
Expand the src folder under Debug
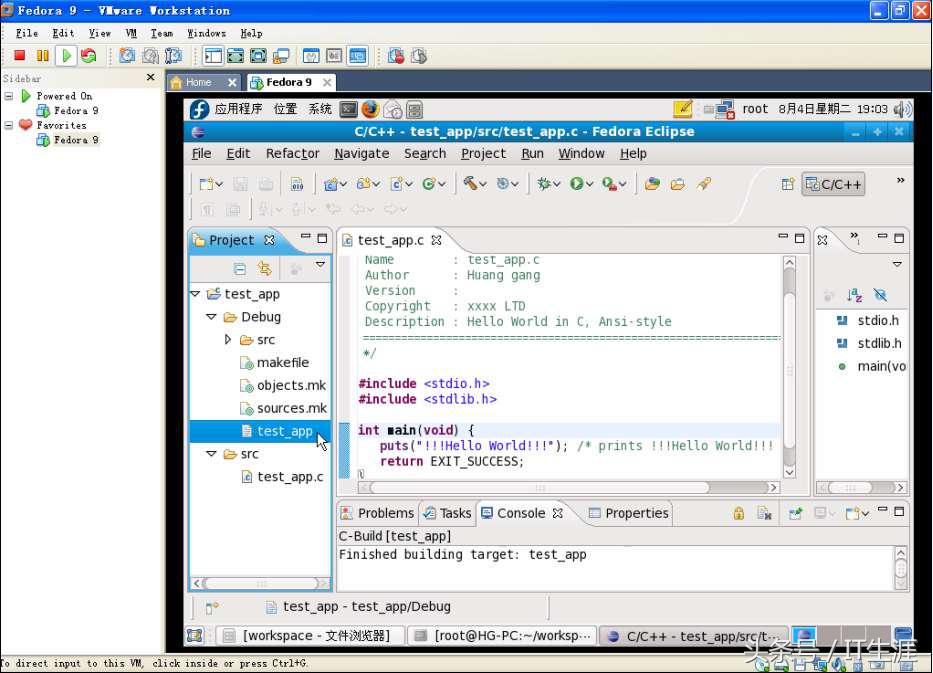point(227,339)
